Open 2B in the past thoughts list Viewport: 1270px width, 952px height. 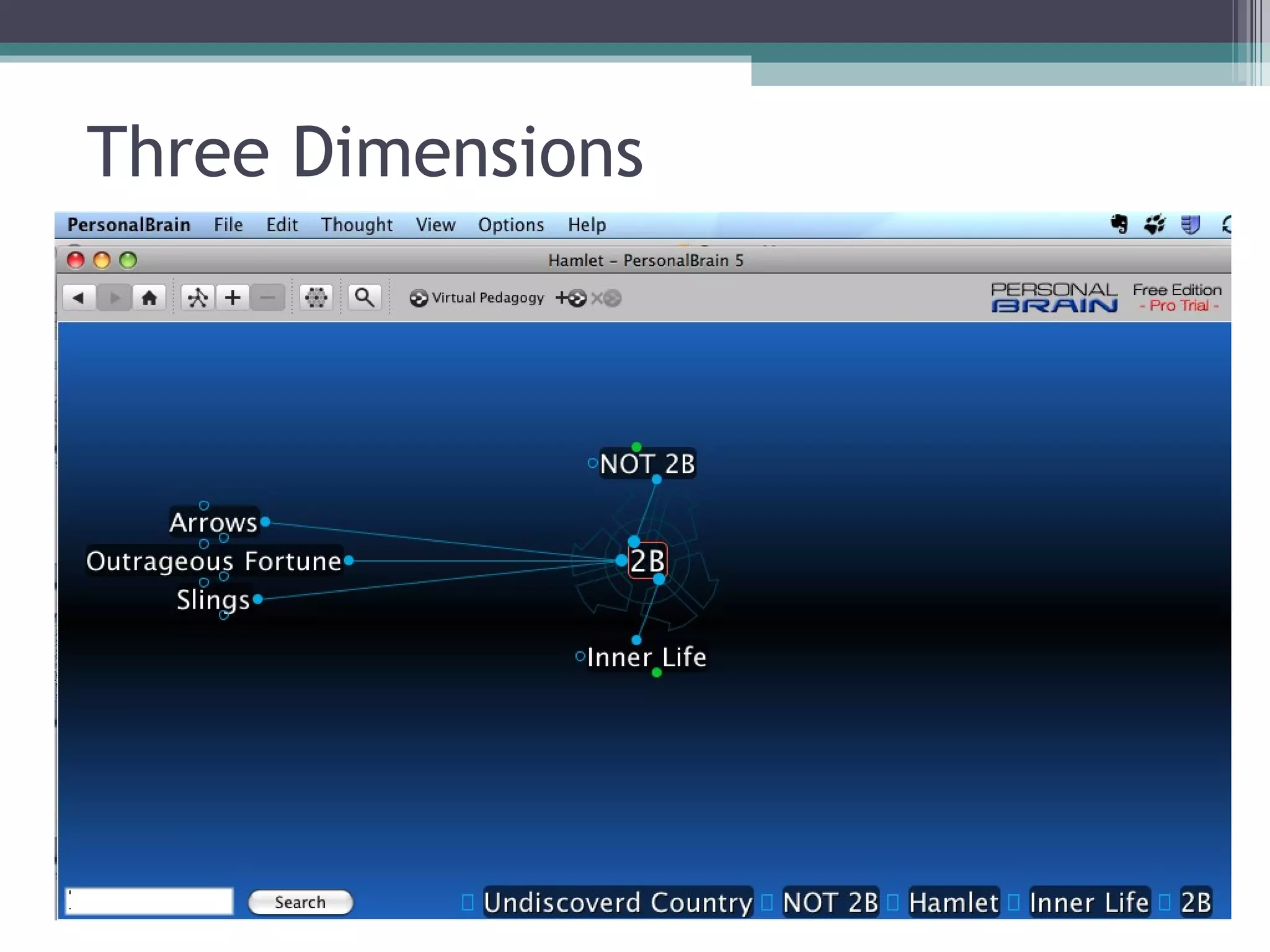point(1196,902)
